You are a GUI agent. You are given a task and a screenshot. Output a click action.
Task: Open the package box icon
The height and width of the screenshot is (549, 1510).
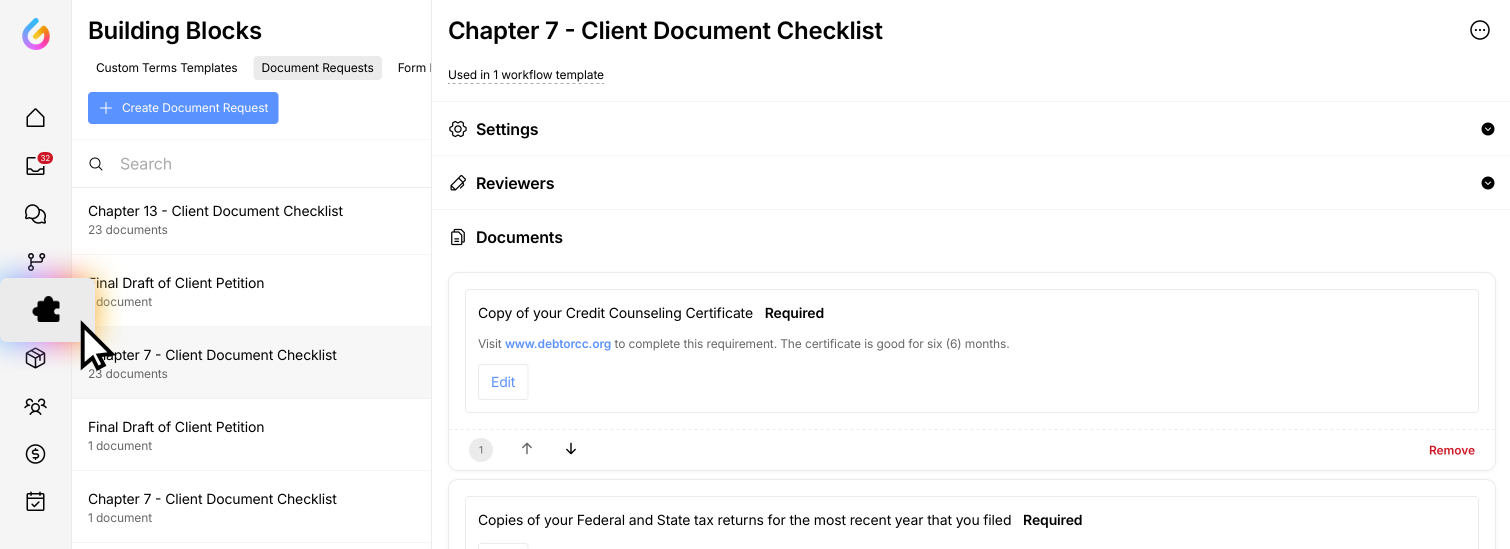pos(36,358)
